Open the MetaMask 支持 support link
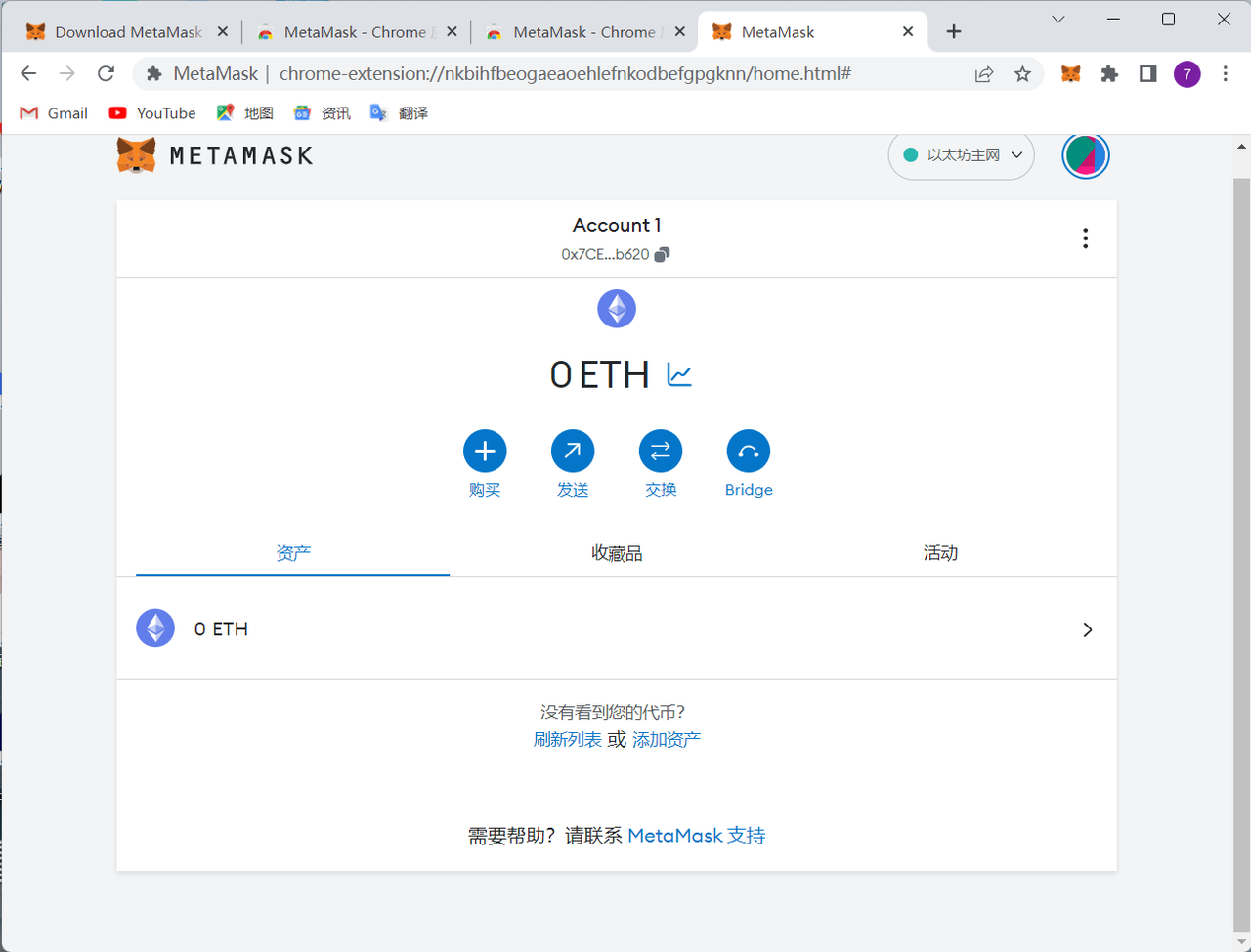1251x952 pixels. click(697, 836)
